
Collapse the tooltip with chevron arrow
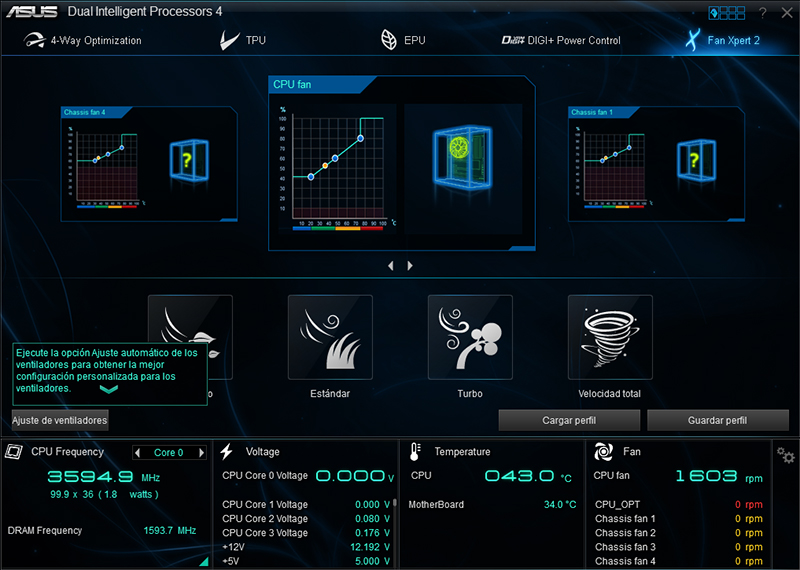click(109, 390)
